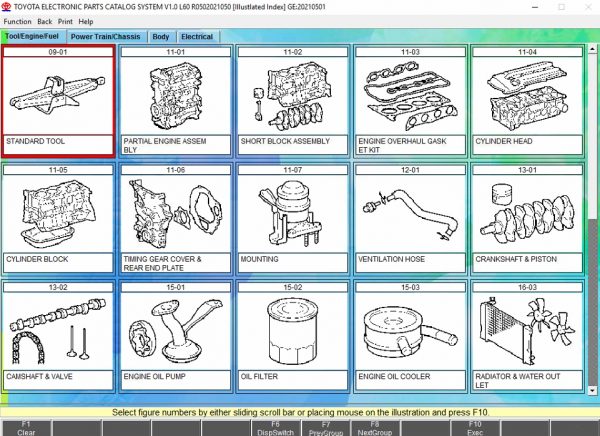Click the CAMSHAFT & VALVE caption text
600x436 pixels.
[39, 377]
